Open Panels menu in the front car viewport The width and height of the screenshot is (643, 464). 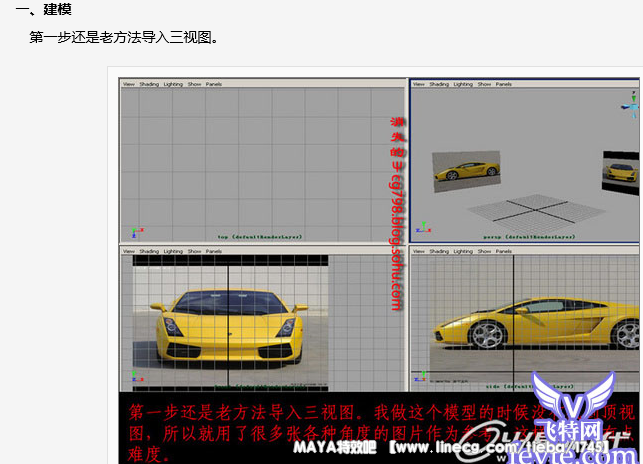[214, 251]
